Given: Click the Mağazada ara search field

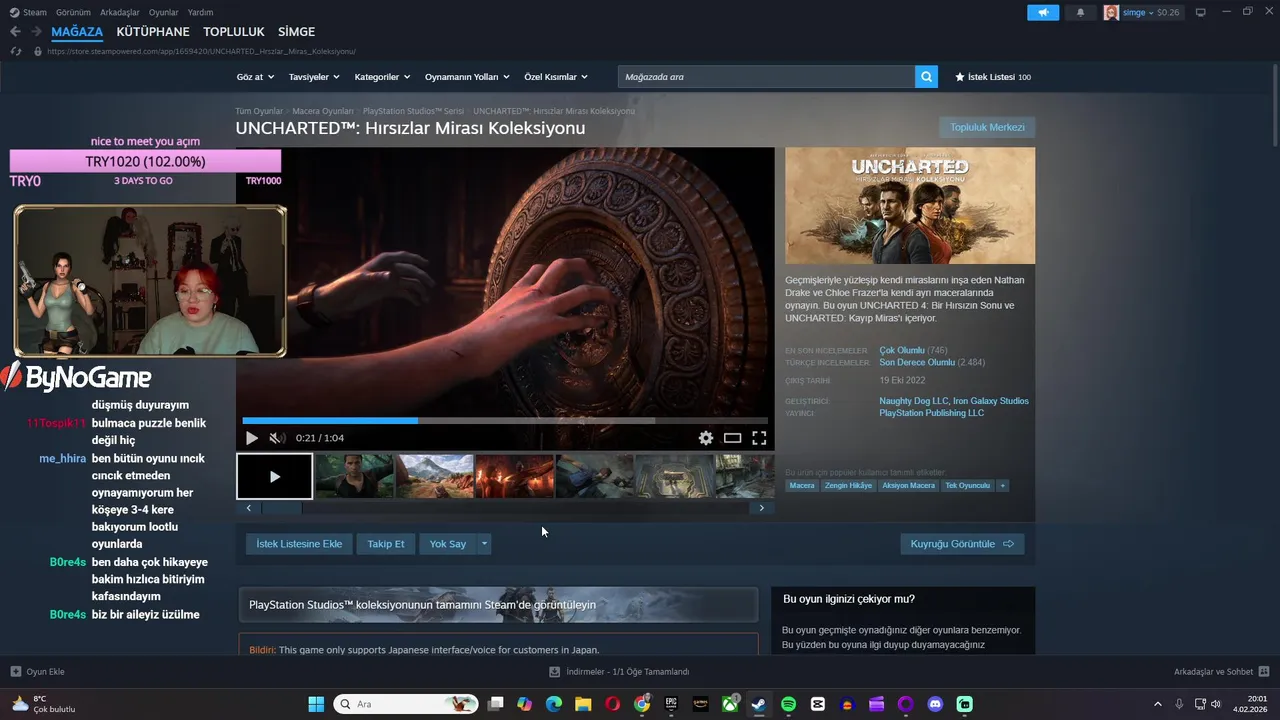Looking at the screenshot, I should pos(766,77).
